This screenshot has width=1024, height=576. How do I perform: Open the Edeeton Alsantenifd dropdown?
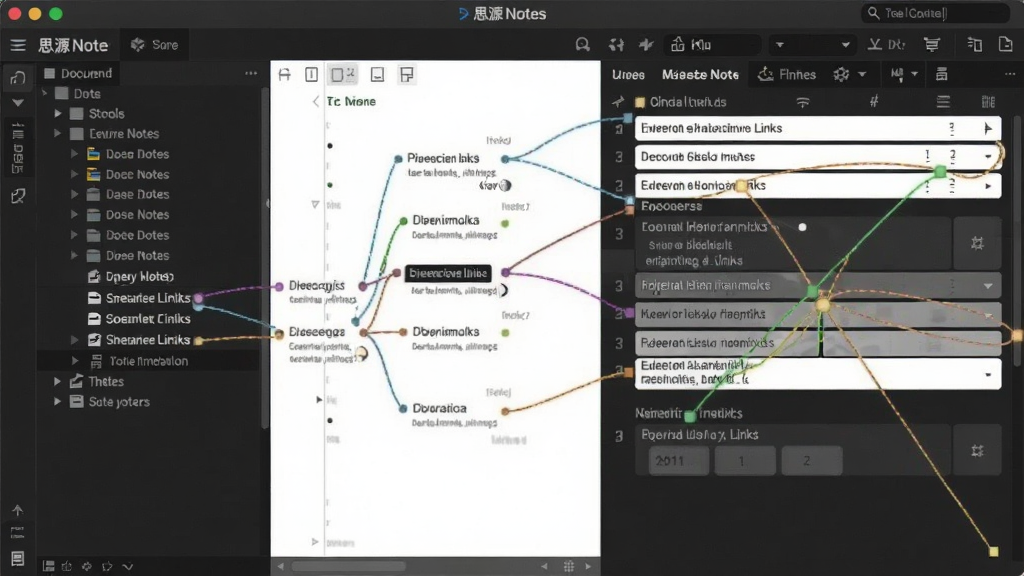(x=988, y=375)
